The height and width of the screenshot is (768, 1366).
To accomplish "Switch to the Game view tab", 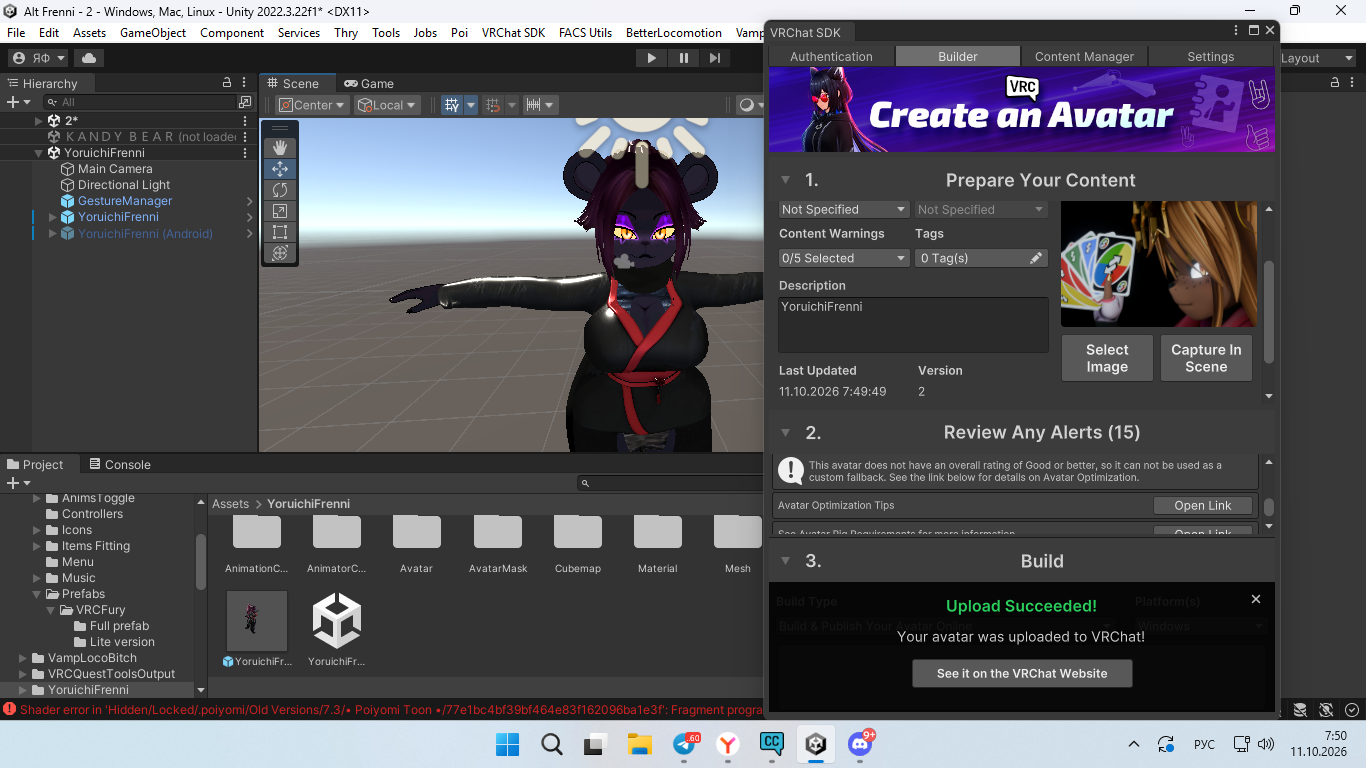I will pos(368,83).
